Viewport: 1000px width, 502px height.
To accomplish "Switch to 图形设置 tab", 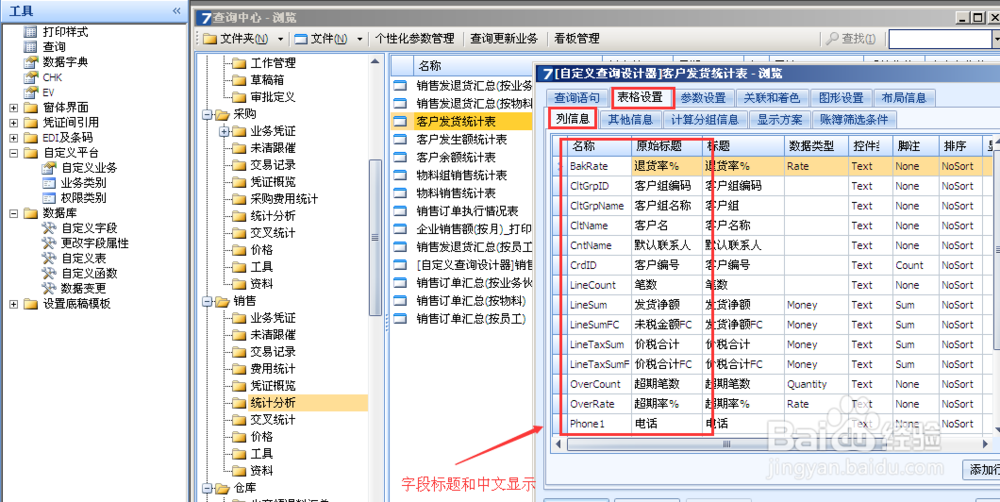I will coord(841,98).
